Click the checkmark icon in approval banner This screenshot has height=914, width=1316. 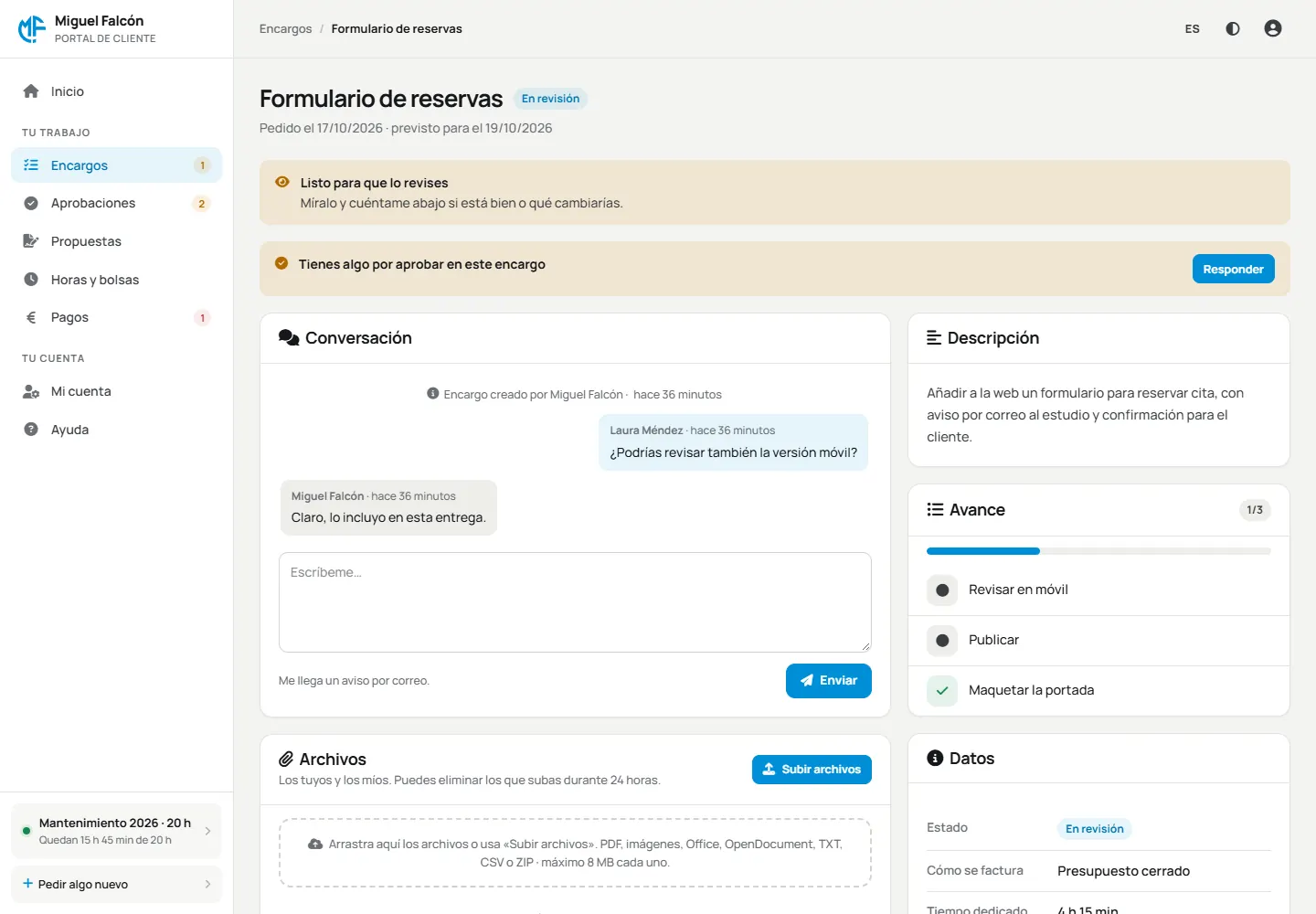point(281,263)
